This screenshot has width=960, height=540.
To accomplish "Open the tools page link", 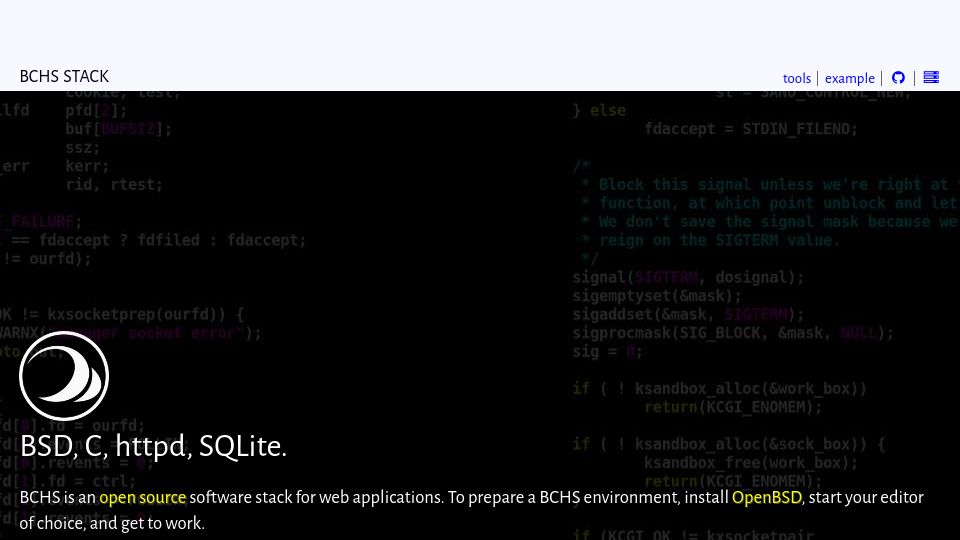I will (797, 78).
